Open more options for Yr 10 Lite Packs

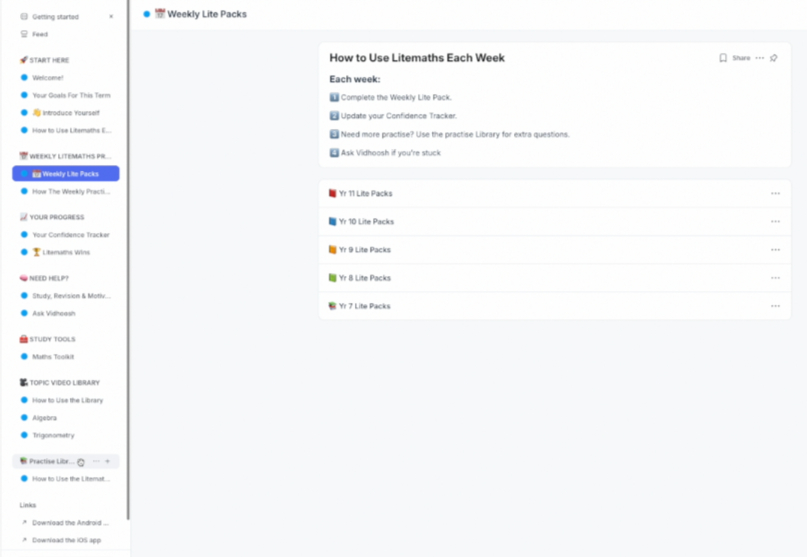click(x=775, y=222)
